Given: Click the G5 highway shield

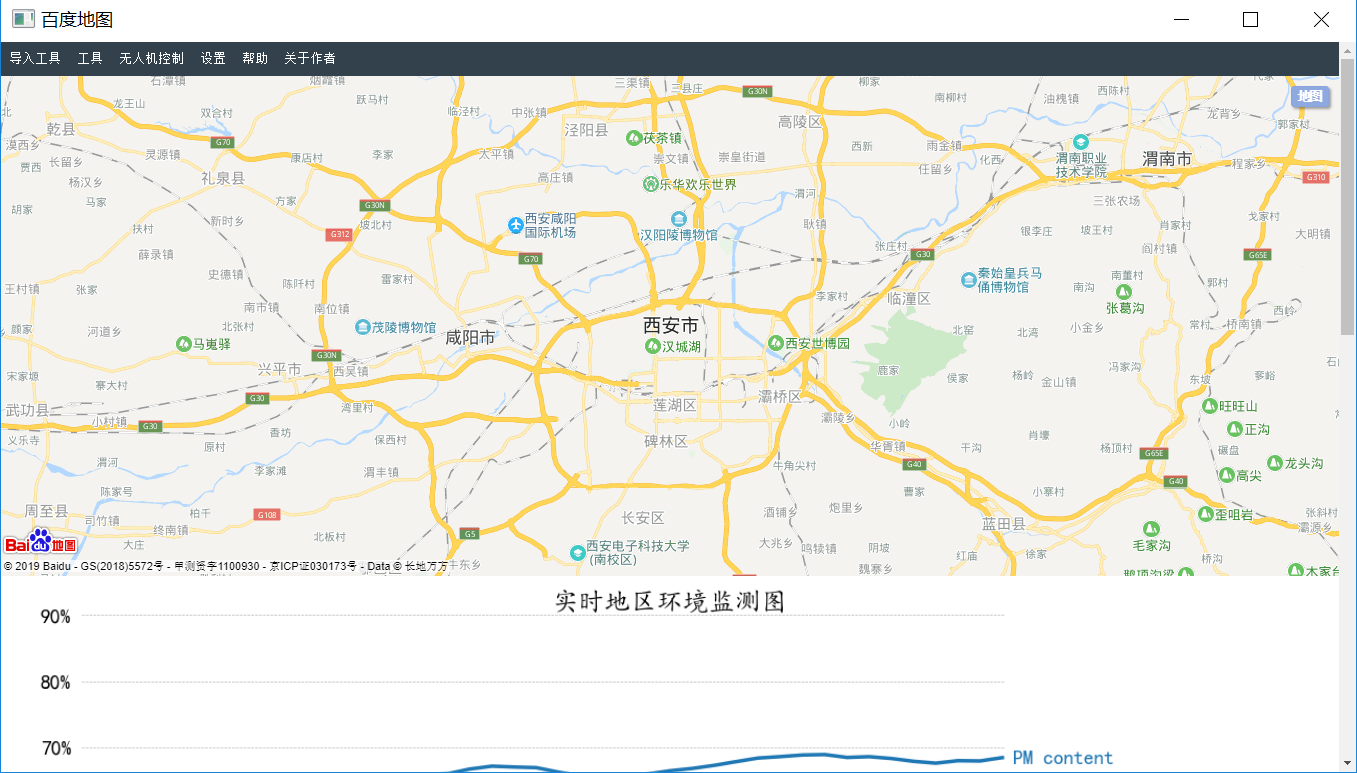Looking at the screenshot, I should (x=470, y=533).
